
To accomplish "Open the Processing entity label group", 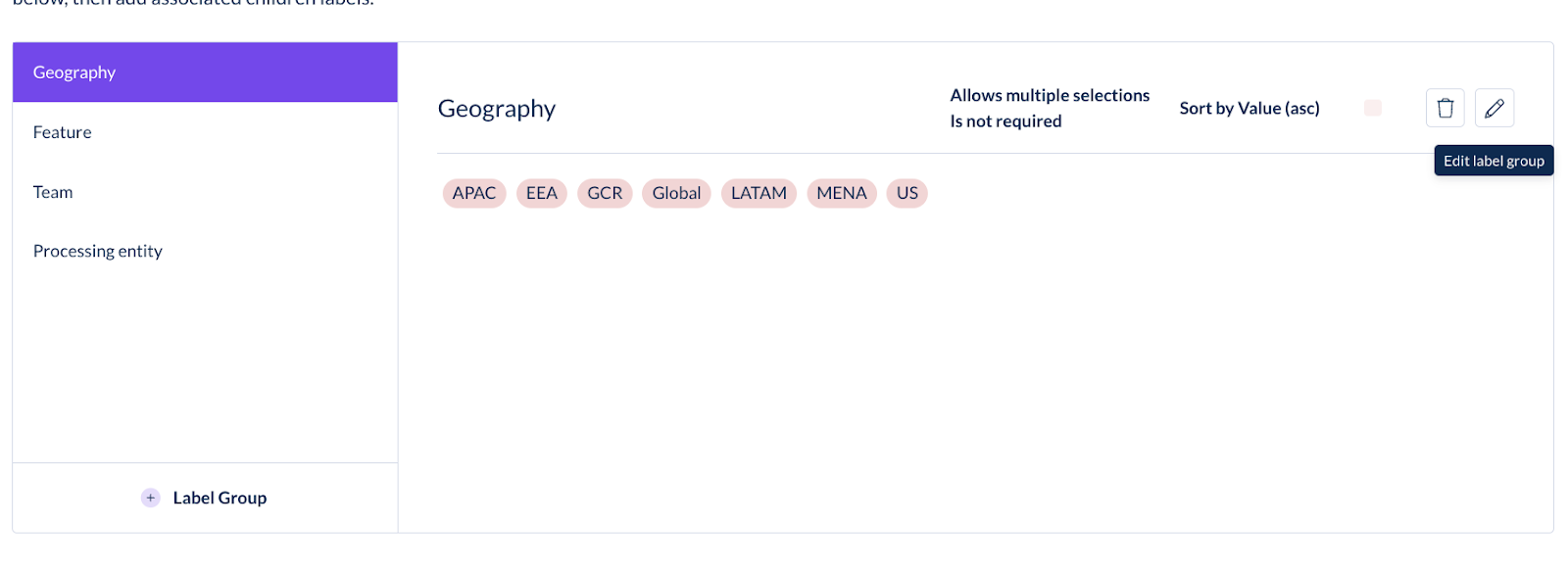I will click(205, 252).
